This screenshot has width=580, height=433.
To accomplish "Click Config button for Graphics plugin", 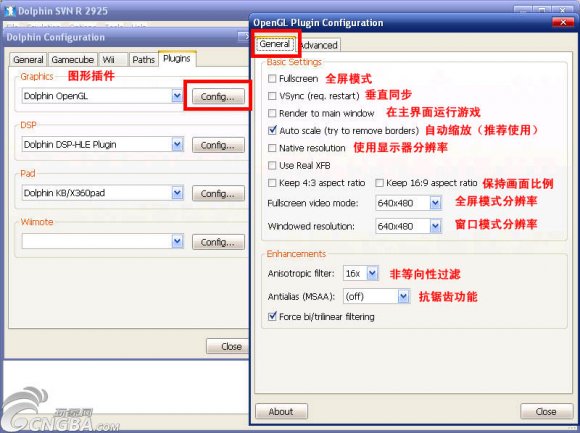I will [x=218, y=97].
